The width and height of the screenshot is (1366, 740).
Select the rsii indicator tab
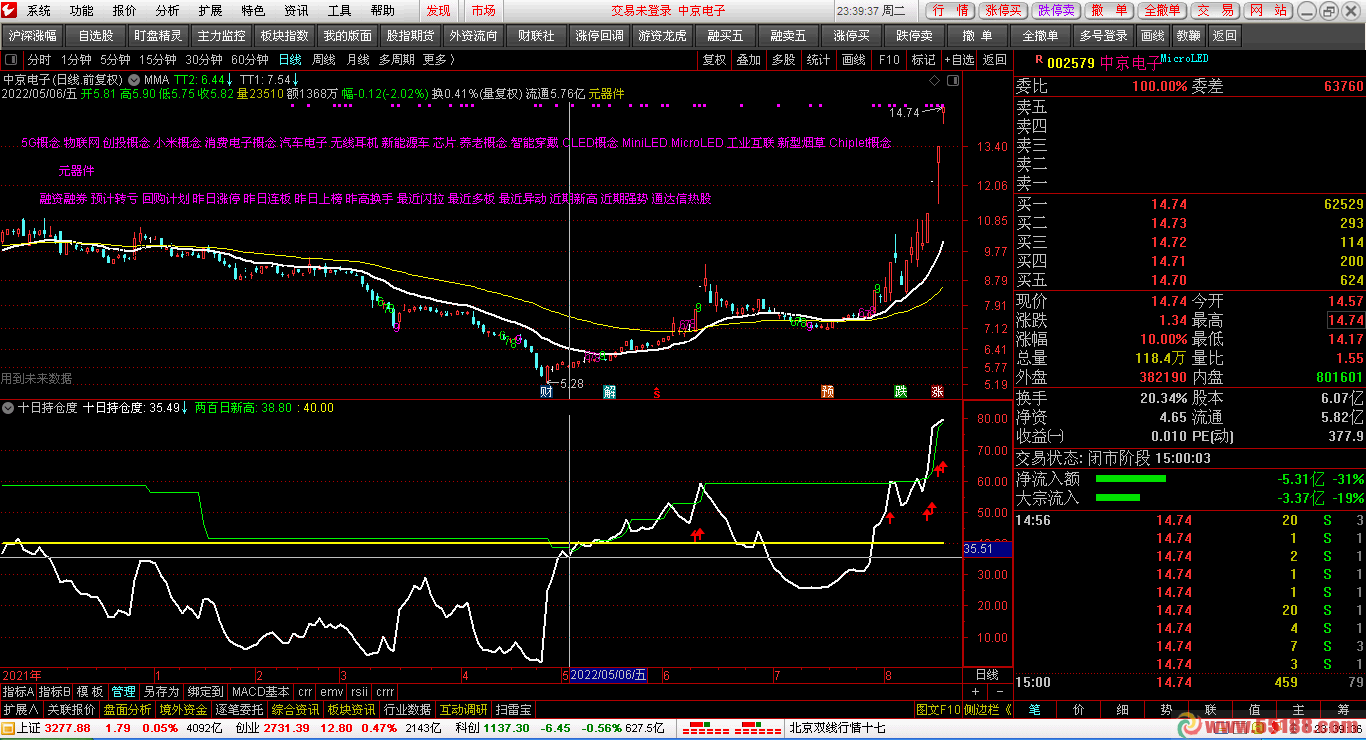(359, 691)
